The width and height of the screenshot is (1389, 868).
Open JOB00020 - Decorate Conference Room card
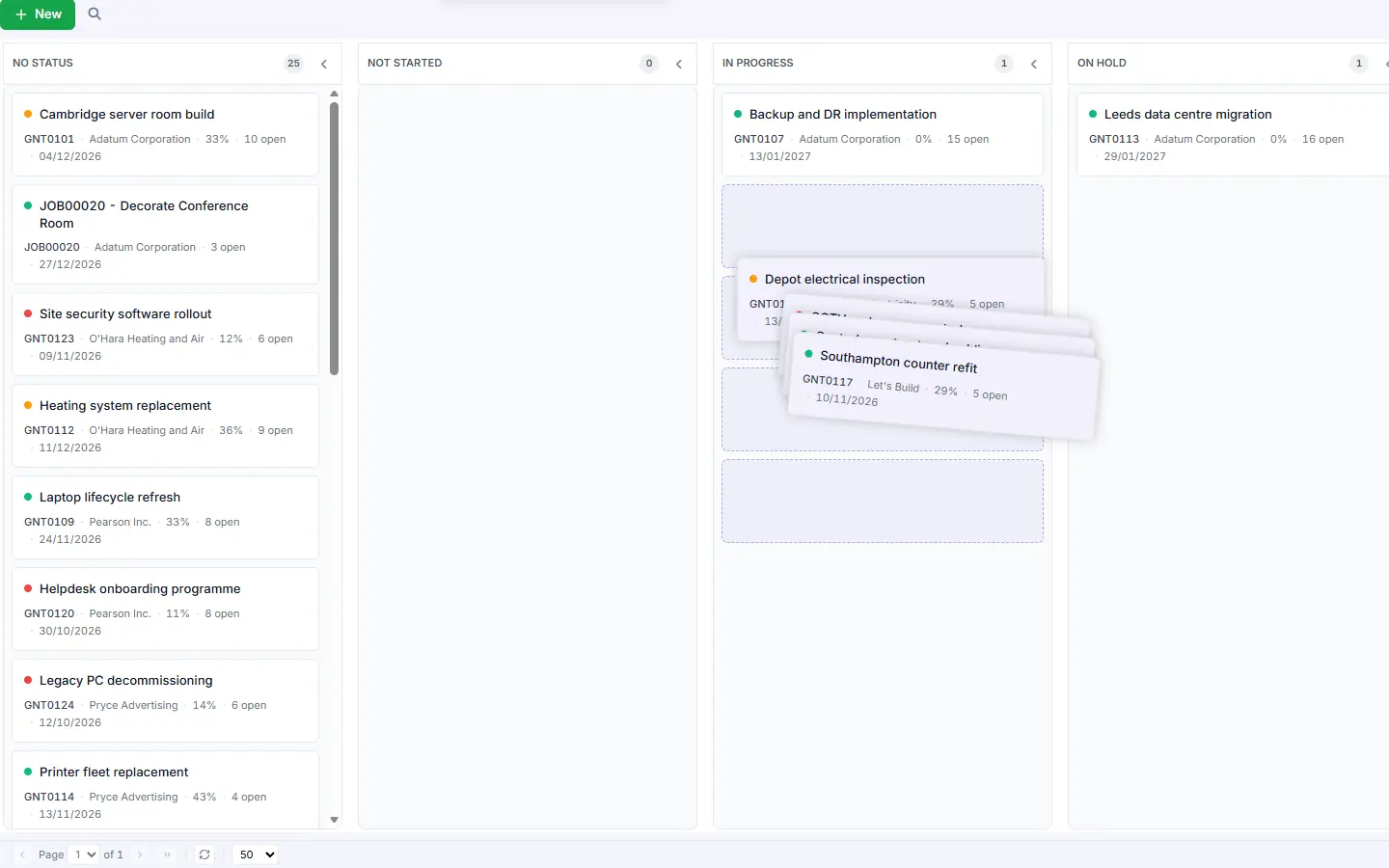[x=165, y=234]
